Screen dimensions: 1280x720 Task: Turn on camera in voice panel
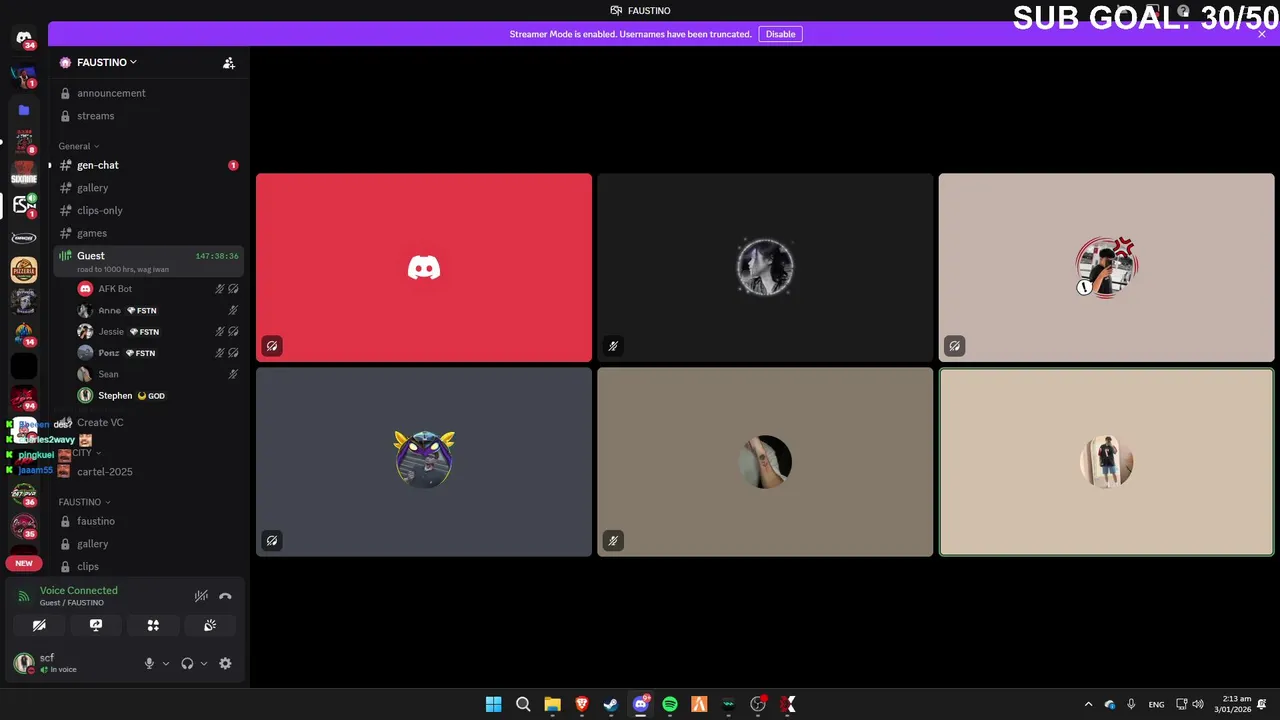point(39,625)
